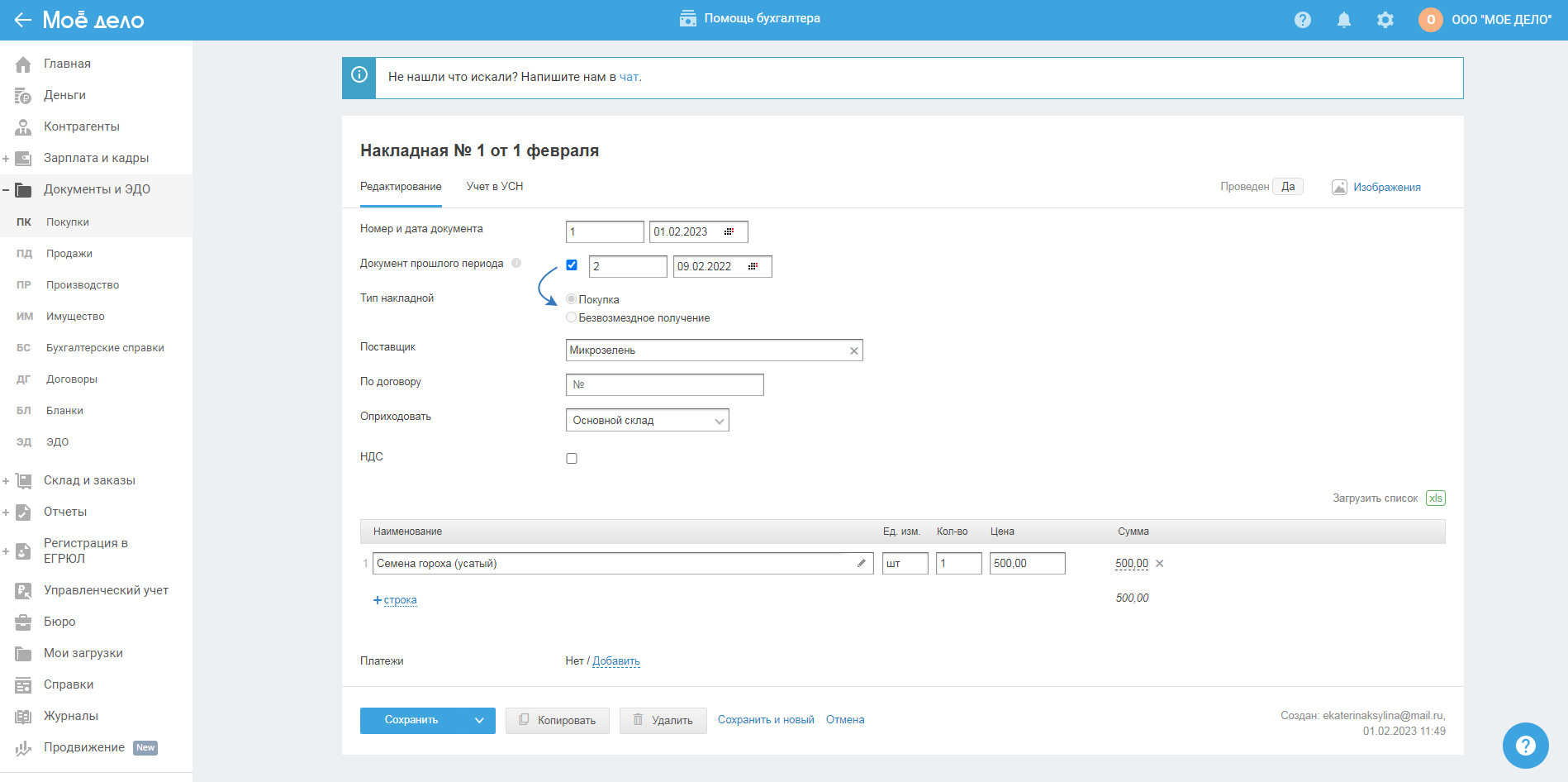Open settings via the gear icon
The width and height of the screenshot is (1568, 782).
click(1385, 20)
